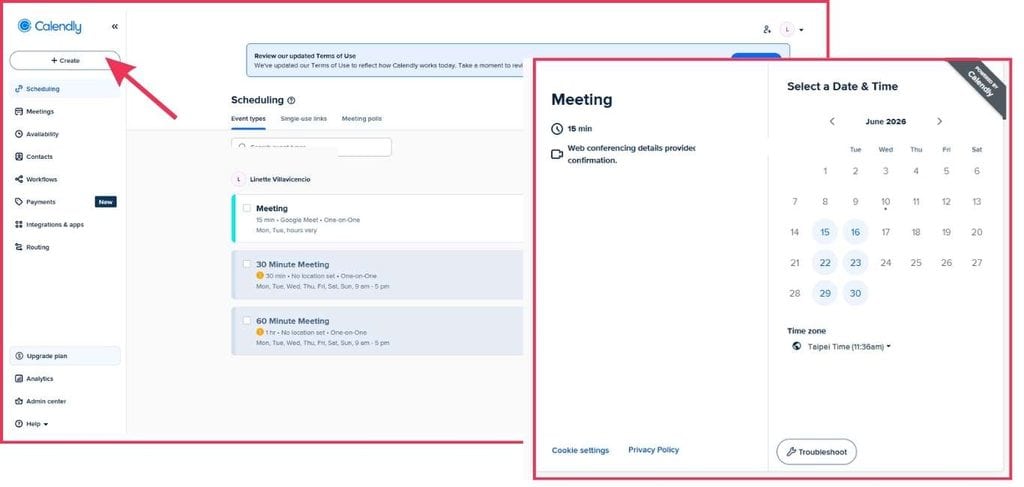Click the Workflows icon in sidebar
Image resolution: width=1024 pixels, height=487 pixels.
[x=19, y=179]
